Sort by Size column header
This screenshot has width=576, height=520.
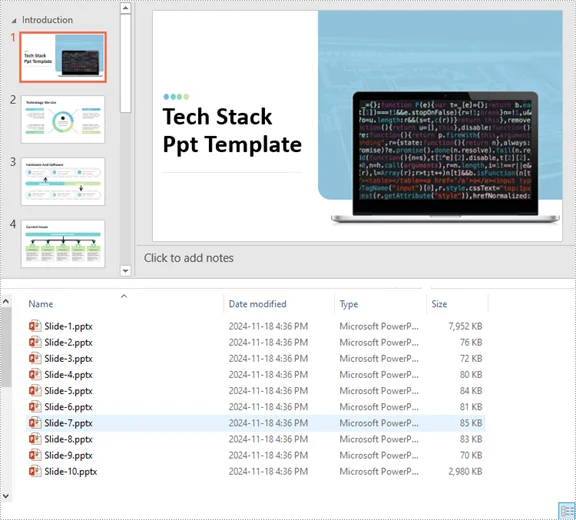coord(439,304)
